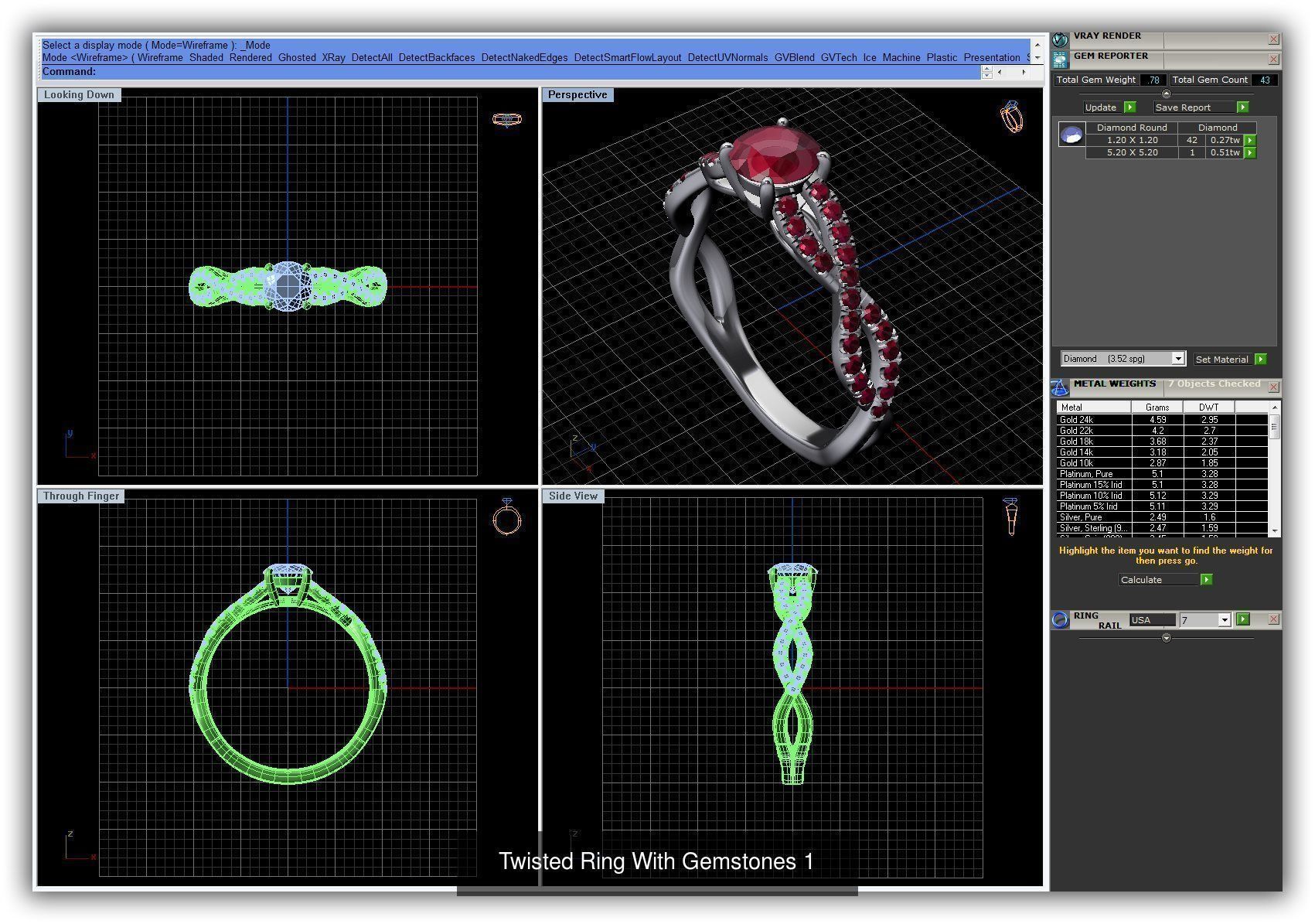1315x924 pixels.
Task: Click the Set Material button
Action: (x=1222, y=359)
